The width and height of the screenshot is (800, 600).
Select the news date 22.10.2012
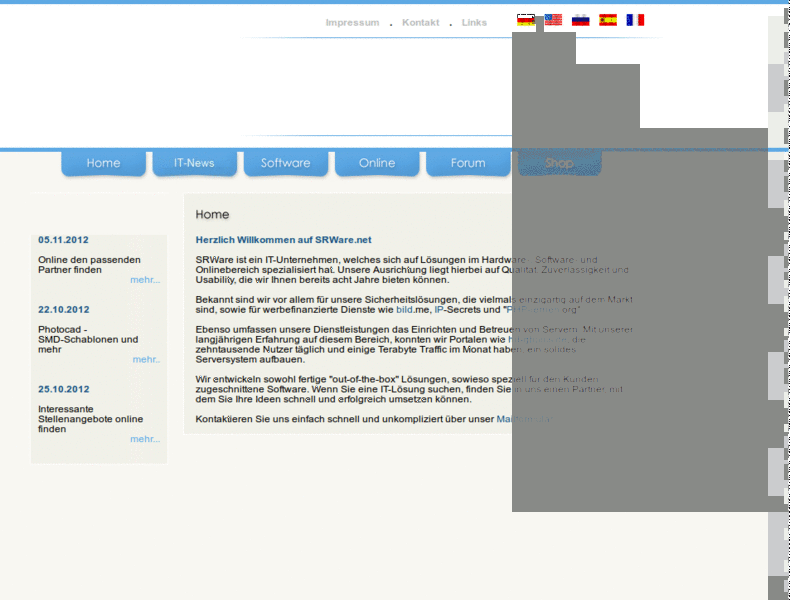pyautogui.click(x=63, y=310)
